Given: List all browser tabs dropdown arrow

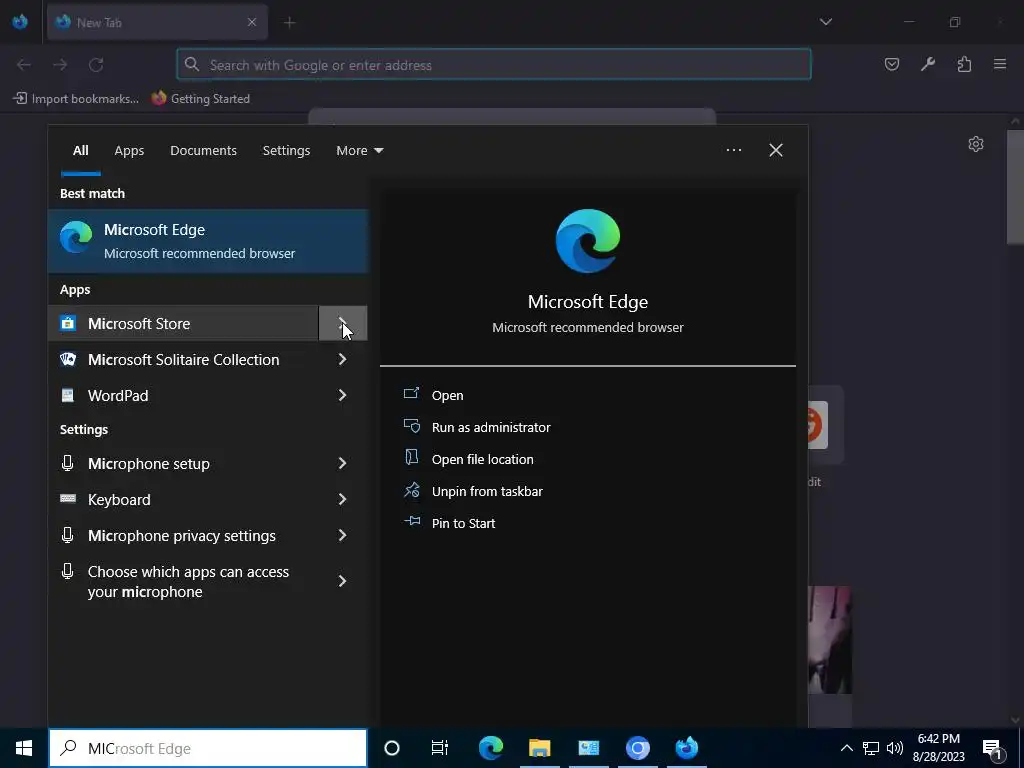Looking at the screenshot, I should (825, 22).
